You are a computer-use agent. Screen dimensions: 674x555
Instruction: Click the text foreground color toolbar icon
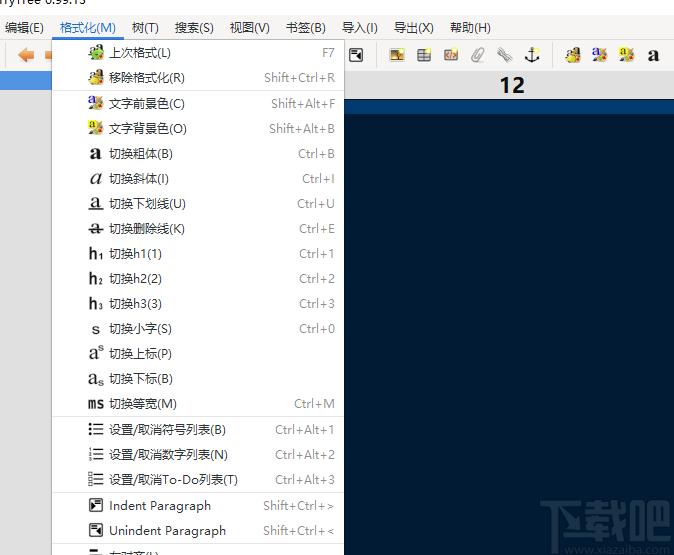coord(599,55)
